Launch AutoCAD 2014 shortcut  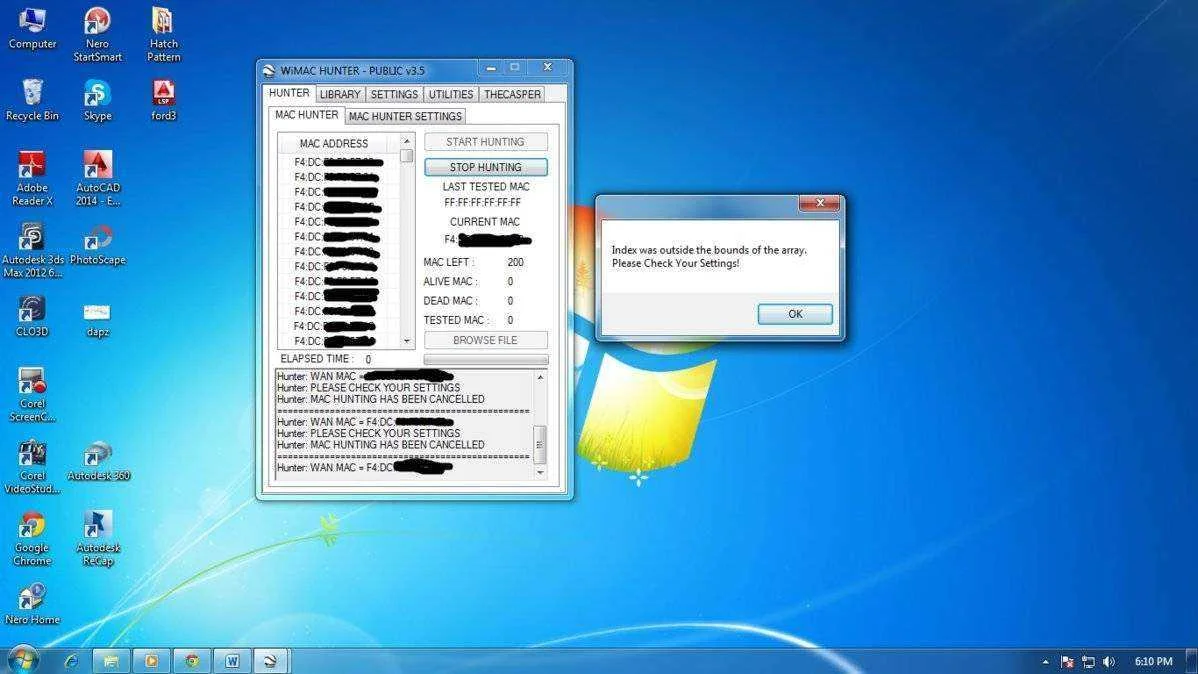click(x=97, y=179)
